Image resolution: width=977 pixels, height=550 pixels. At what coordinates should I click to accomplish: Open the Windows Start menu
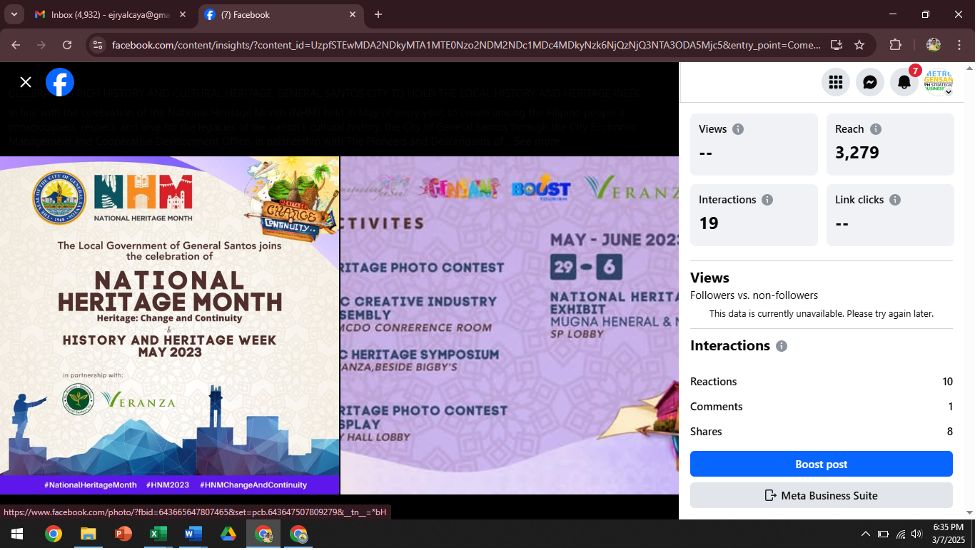tap(17, 534)
